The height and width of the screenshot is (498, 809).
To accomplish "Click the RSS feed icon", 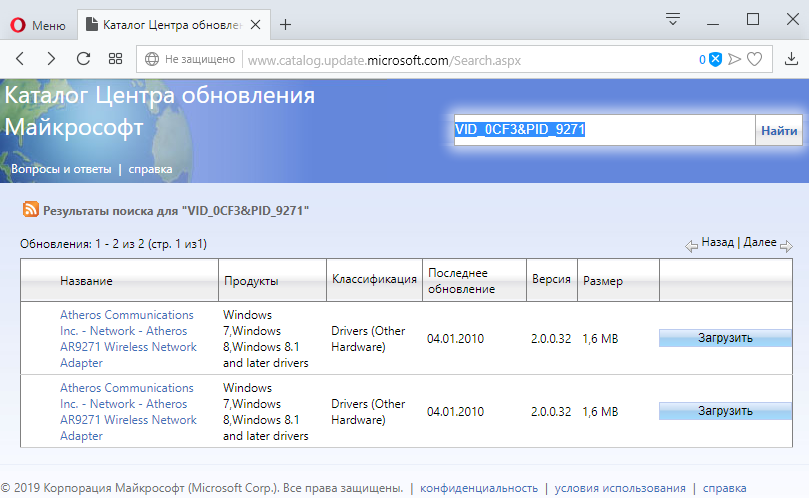I will coord(30,209).
